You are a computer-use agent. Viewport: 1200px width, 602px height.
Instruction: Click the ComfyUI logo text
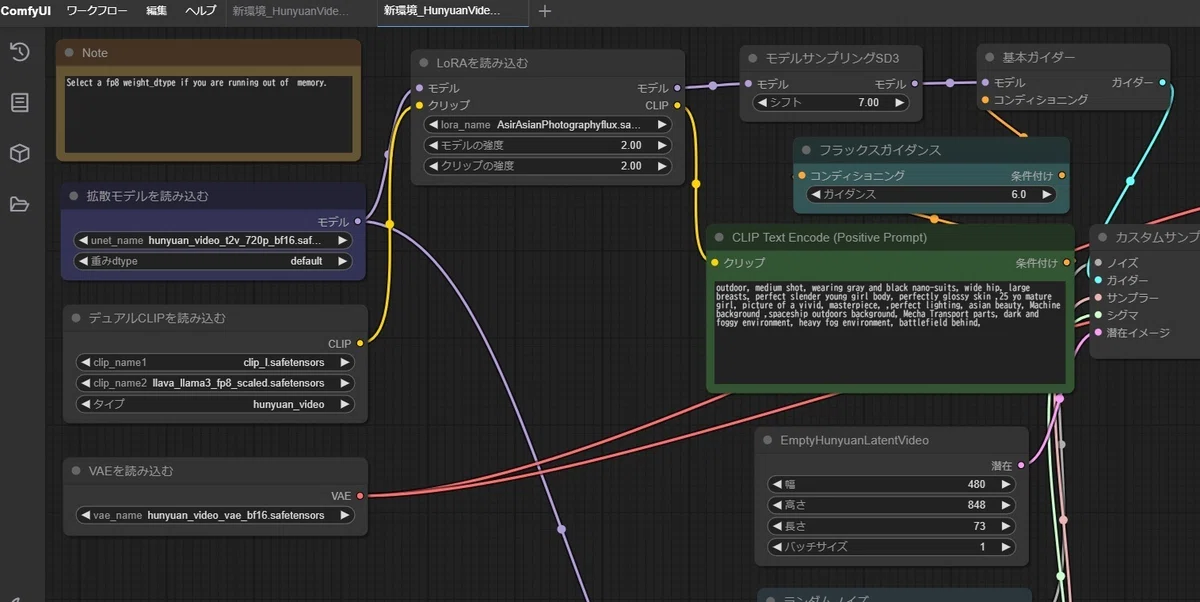click(26, 11)
